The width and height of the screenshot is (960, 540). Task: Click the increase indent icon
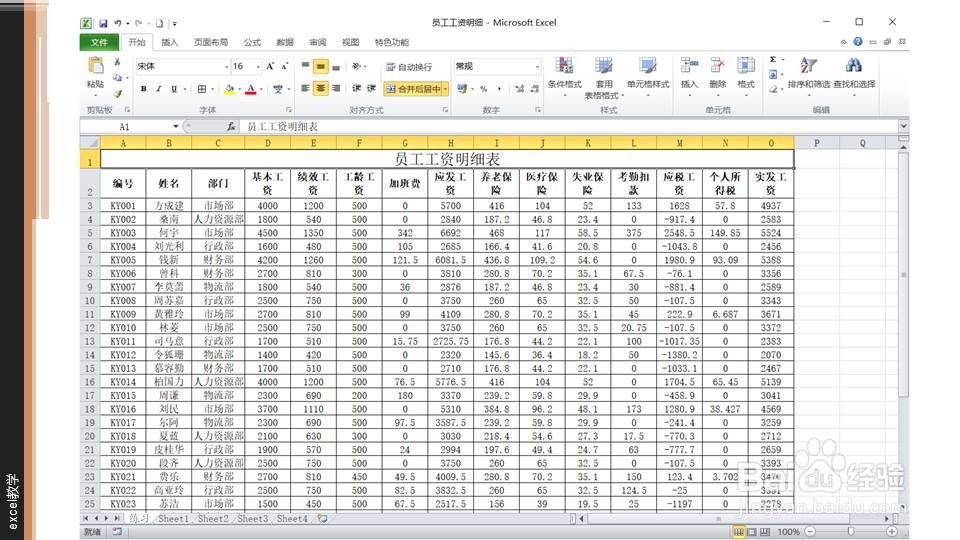(371, 89)
